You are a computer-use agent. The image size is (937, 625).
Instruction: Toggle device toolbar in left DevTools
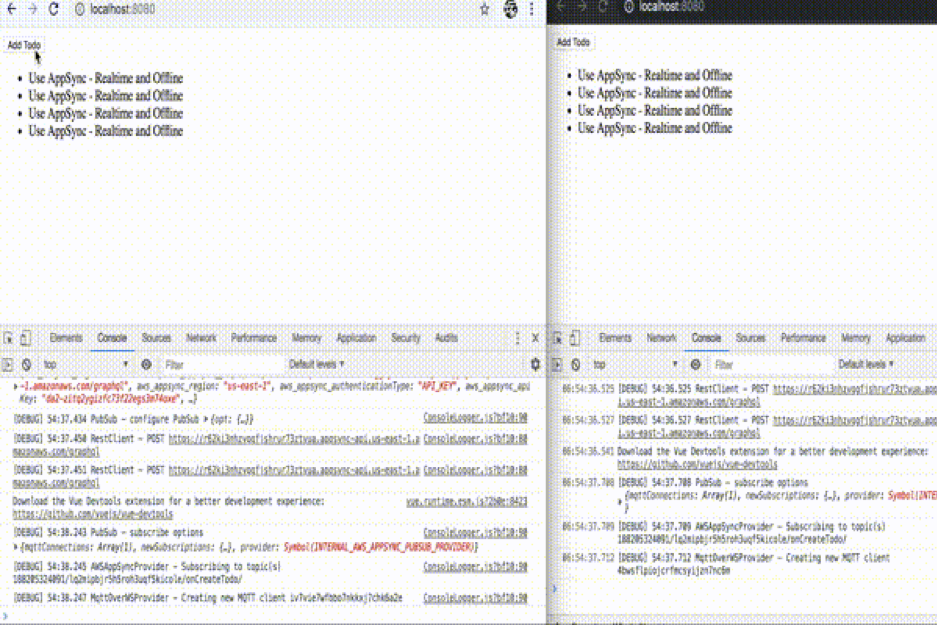25,338
